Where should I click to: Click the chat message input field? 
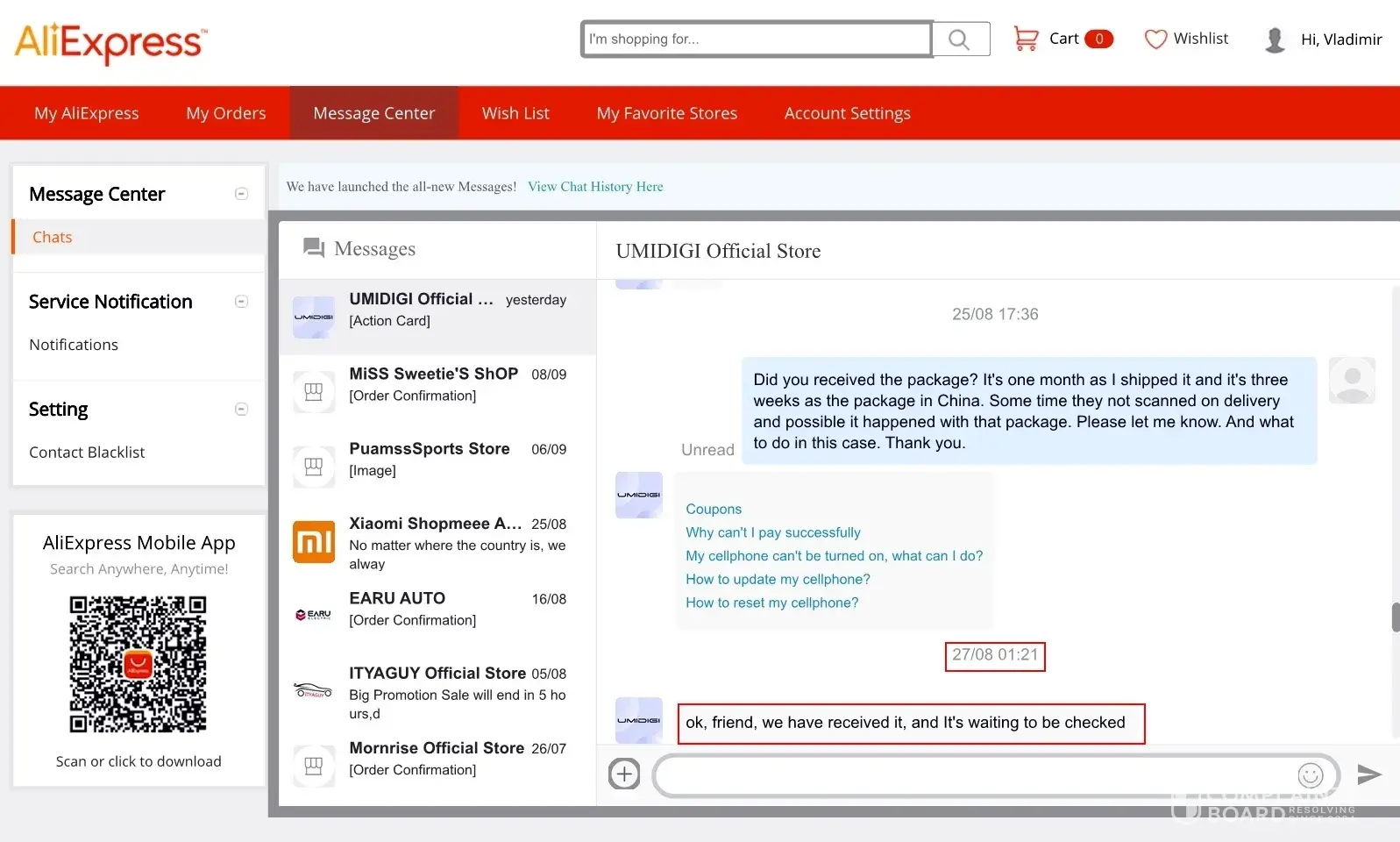click(x=973, y=775)
